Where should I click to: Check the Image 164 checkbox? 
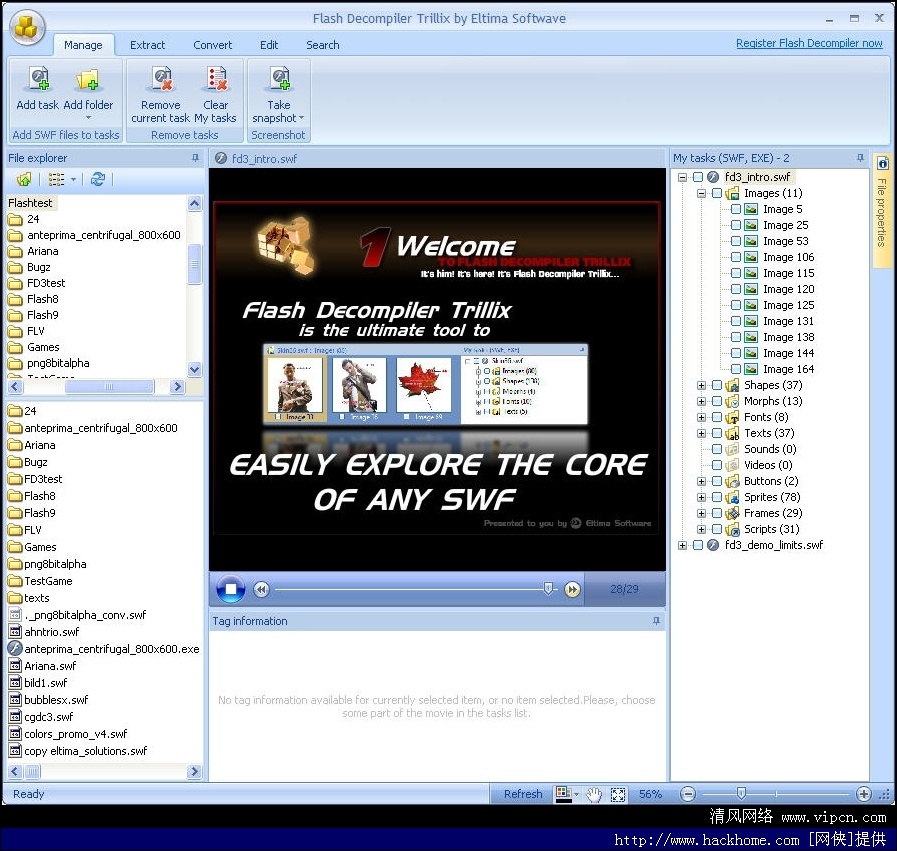[x=736, y=369]
